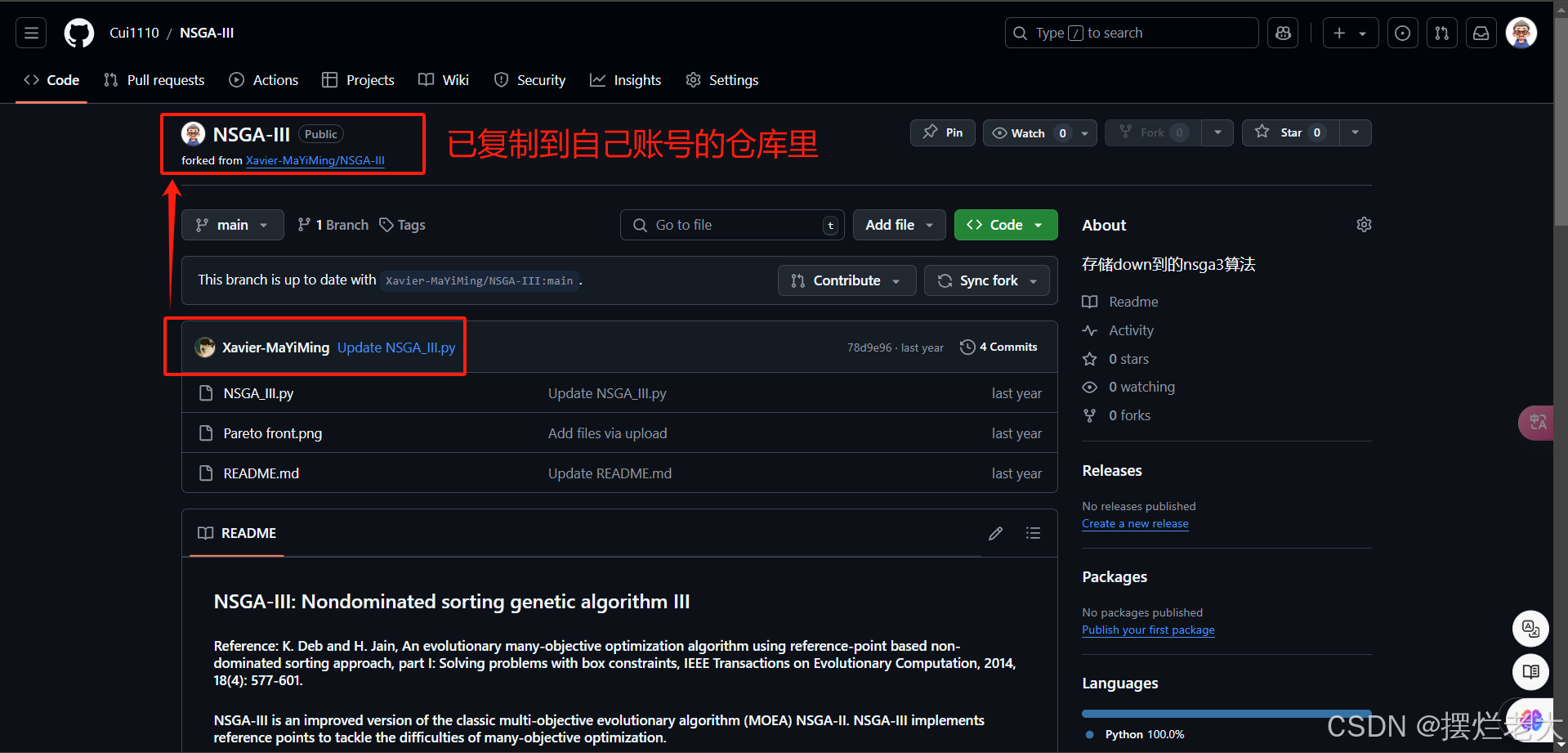Go to GitHub homepage via Octocat logo
This screenshot has height=753, width=1568.
click(79, 33)
